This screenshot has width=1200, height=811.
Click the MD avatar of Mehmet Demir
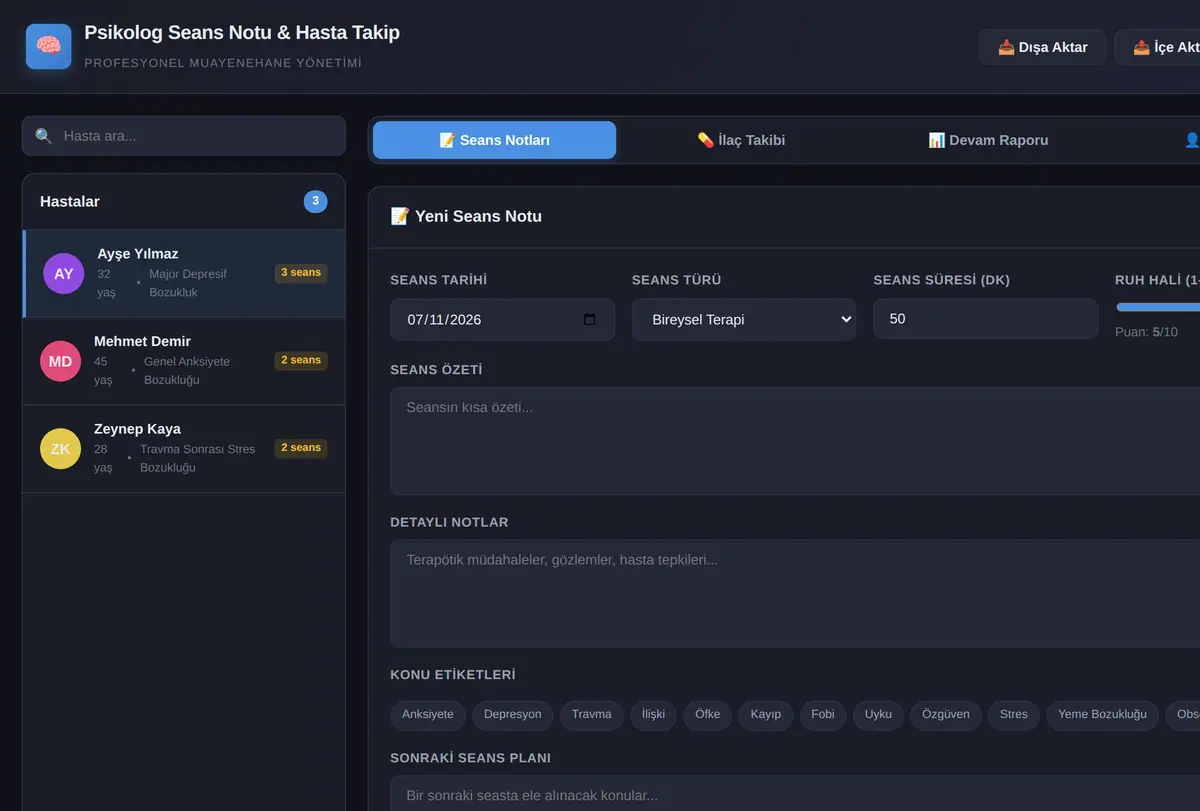click(61, 361)
